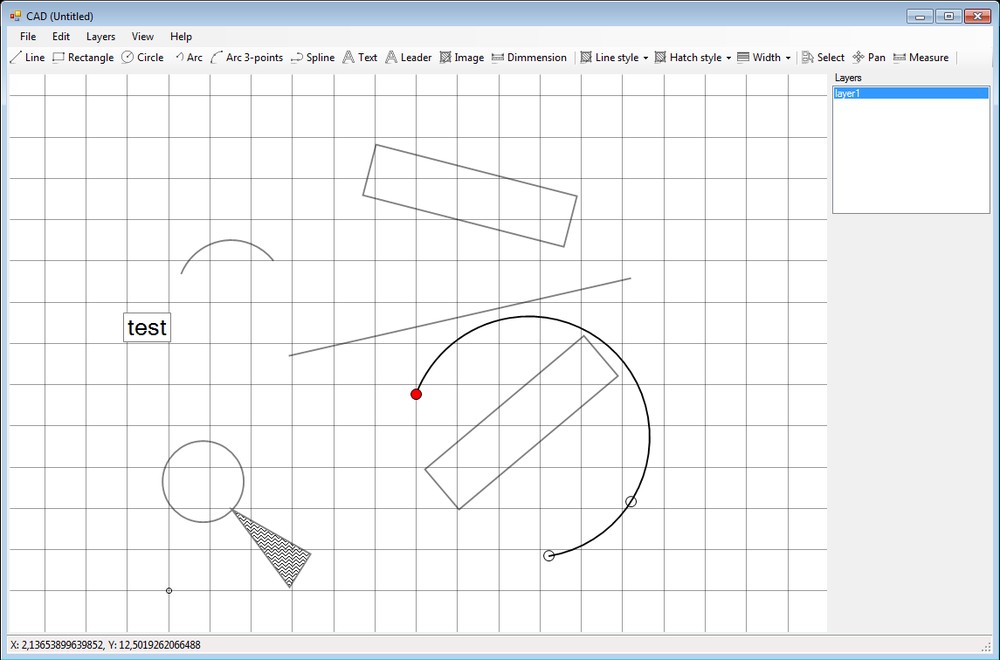1000x660 pixels.
Task: Click the CAD application icon in title bar
Action: (15, 15)
